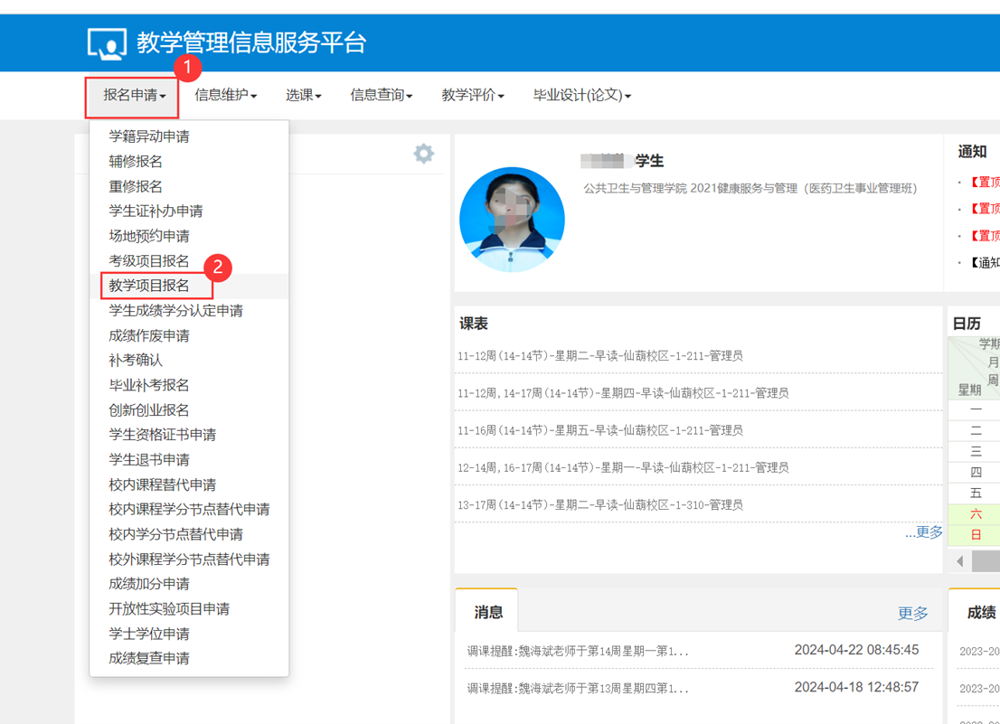
Task: Select 辅修报名 in the dropdown list
Action: (137, 160)
